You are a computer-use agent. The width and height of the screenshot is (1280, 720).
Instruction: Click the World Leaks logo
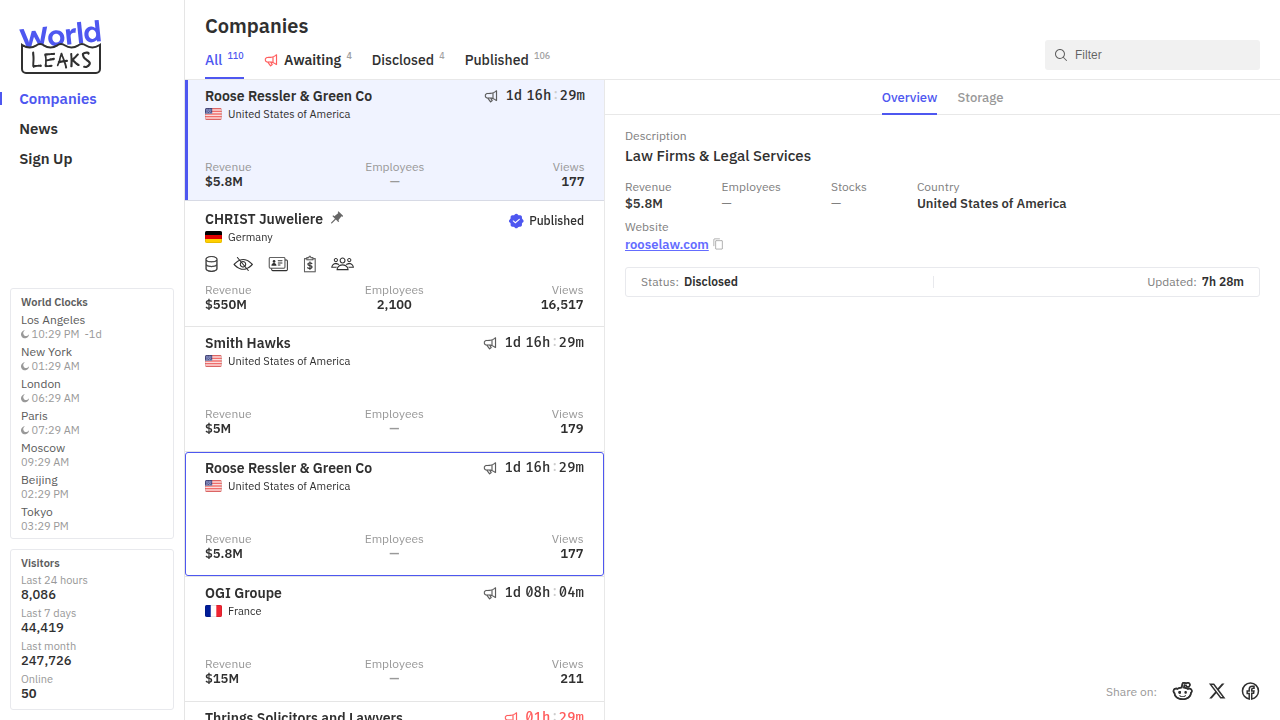[x=61, y=47]
